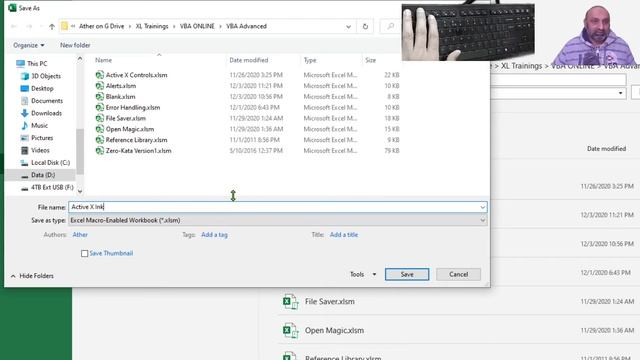This screenshot has height=360, width=640.
Task: Sort files by Size column header
Action: pos(370,60)
